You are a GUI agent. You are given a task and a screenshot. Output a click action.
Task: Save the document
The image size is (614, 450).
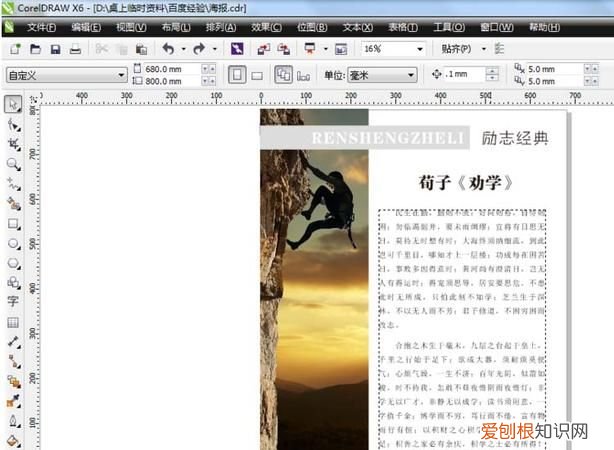(56, 49)
